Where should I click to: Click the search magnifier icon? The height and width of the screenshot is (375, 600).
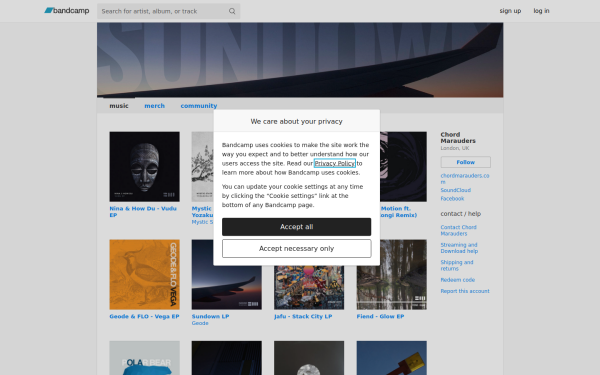pos(232,11)
